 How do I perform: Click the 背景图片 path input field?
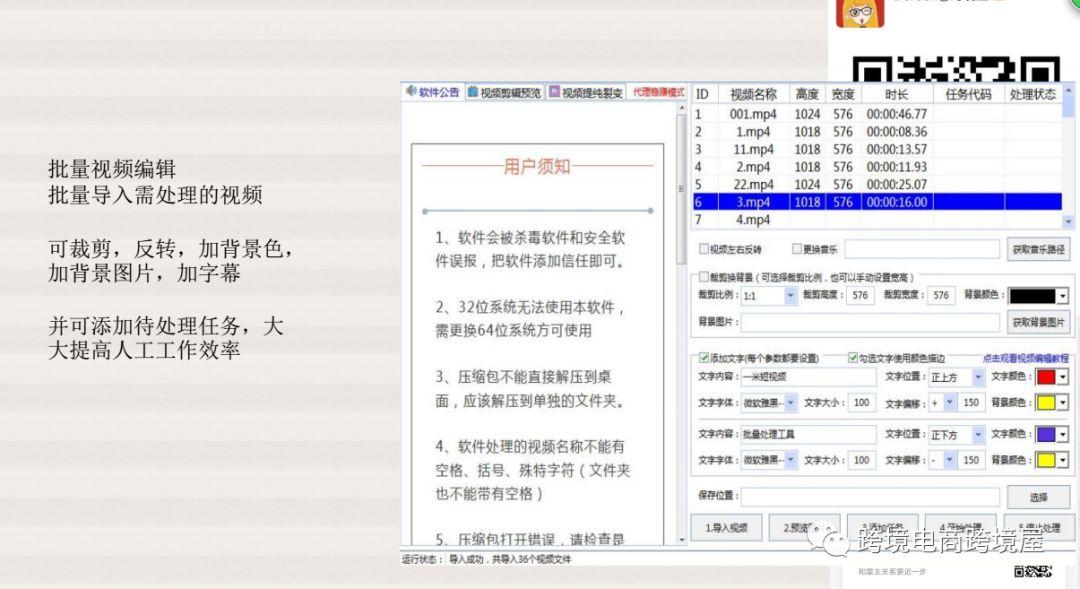(x=870, y=322)
